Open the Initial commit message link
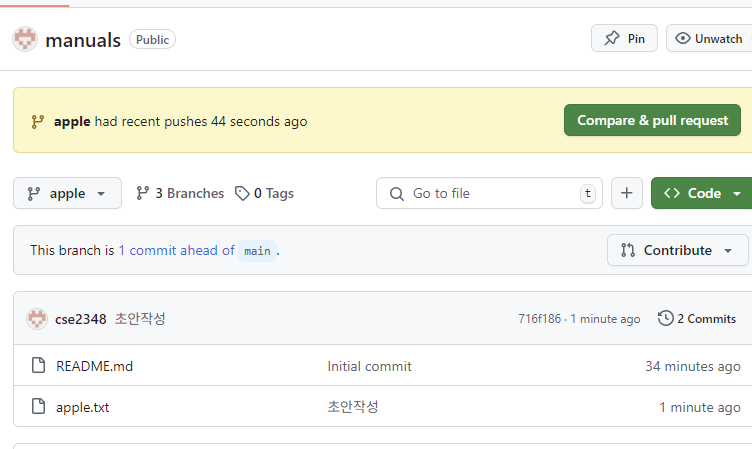The width and height of the screenshot is (752, 449). 369,366
